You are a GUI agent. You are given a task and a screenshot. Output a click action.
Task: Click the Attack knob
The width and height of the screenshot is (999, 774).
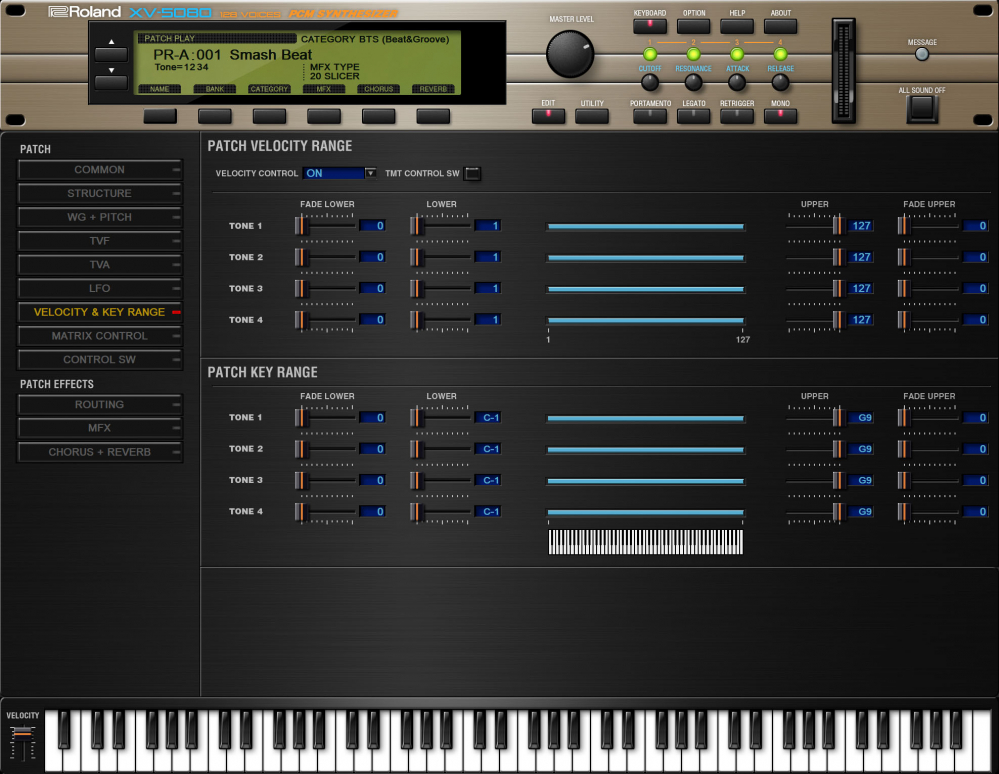(x=737, y=82)
